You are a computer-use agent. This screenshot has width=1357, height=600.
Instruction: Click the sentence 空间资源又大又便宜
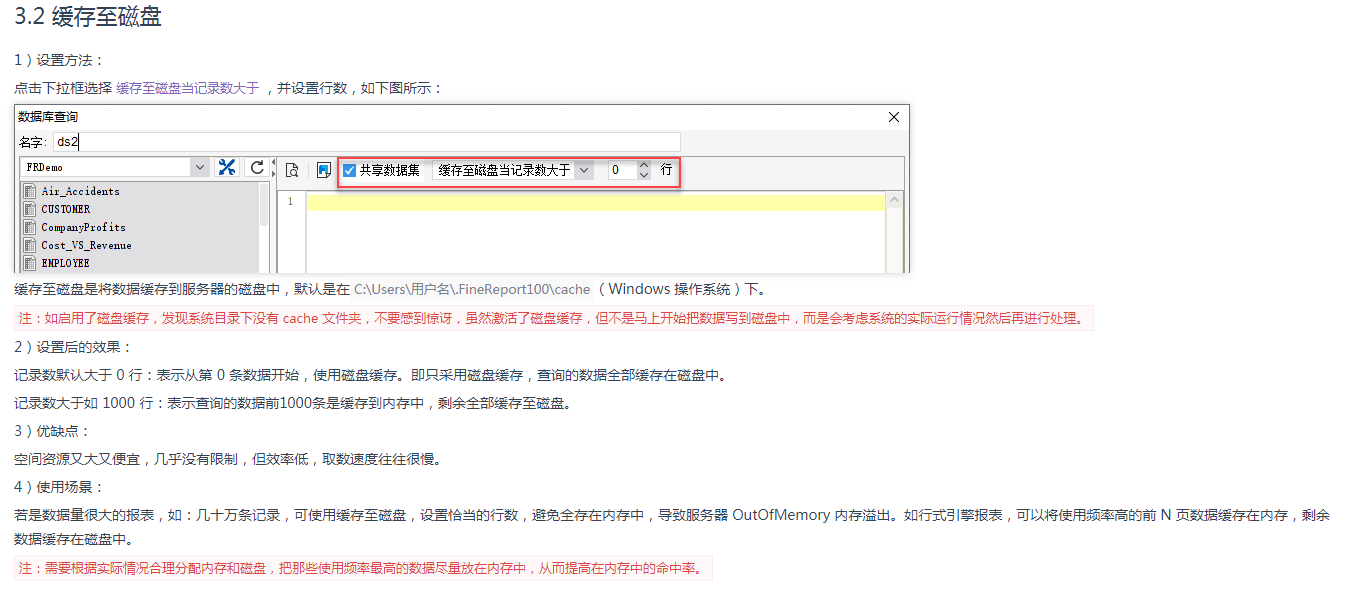click(228, 459)
